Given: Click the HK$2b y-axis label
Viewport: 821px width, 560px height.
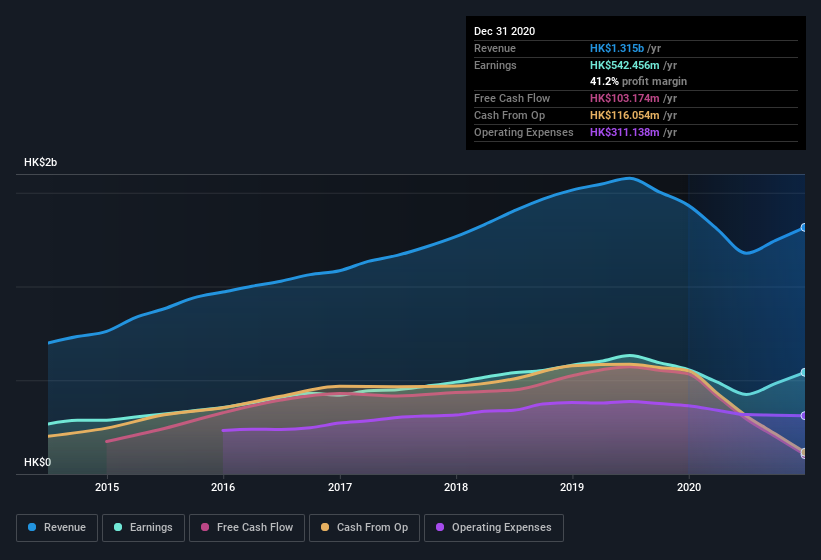Looking at the screenshot, I should coord(40,162).
